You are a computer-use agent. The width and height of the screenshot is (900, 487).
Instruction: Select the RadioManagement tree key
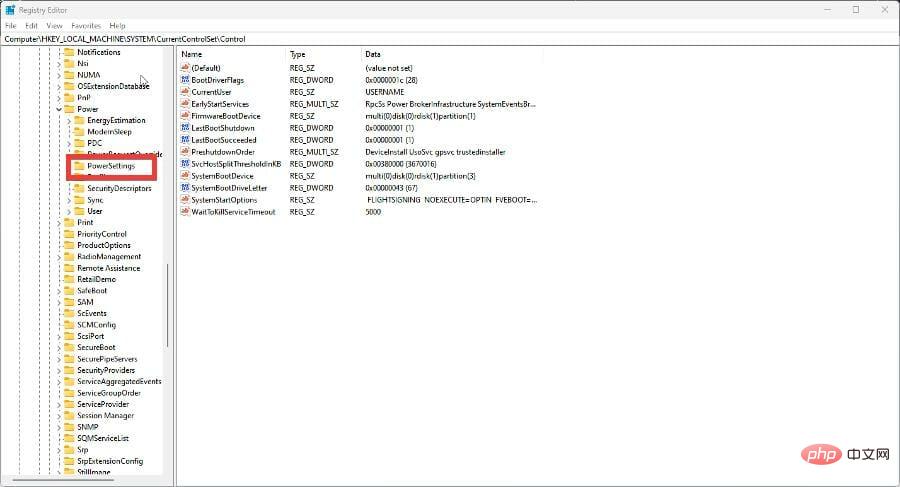[x=109, y=257]
